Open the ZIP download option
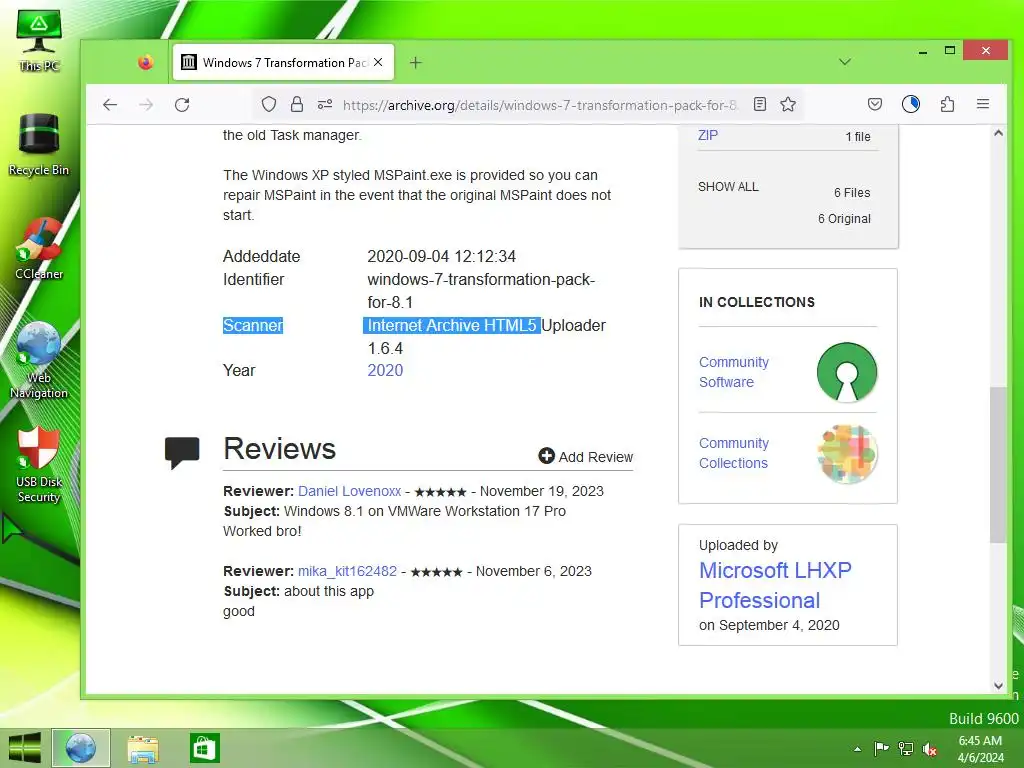This screenshot has width=1024, height=768. coord(708,135)
